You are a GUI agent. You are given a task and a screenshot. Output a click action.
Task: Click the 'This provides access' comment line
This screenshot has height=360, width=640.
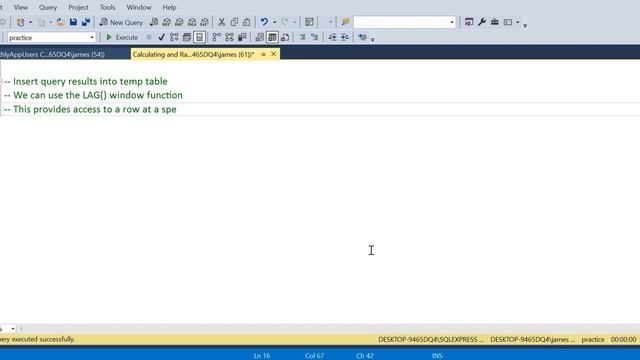click(90, 109)
